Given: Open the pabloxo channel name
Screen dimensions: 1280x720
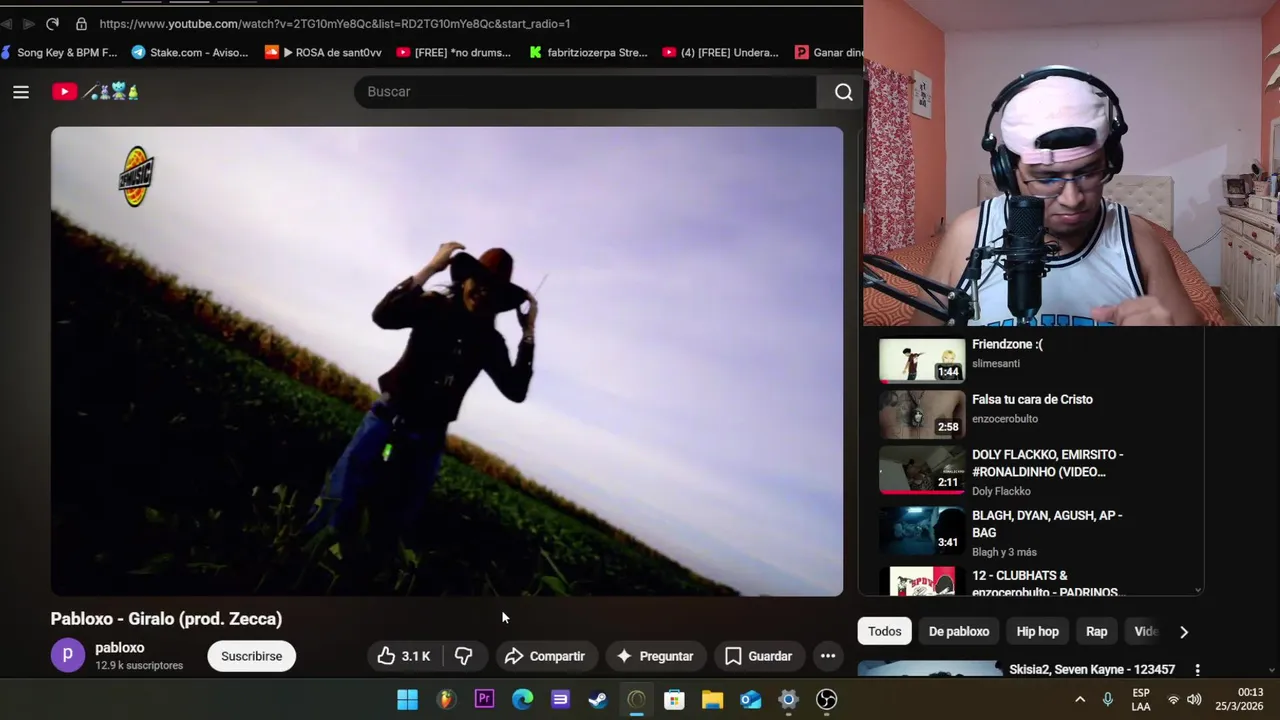Looking at the screenshot, I should pos(120,648).
